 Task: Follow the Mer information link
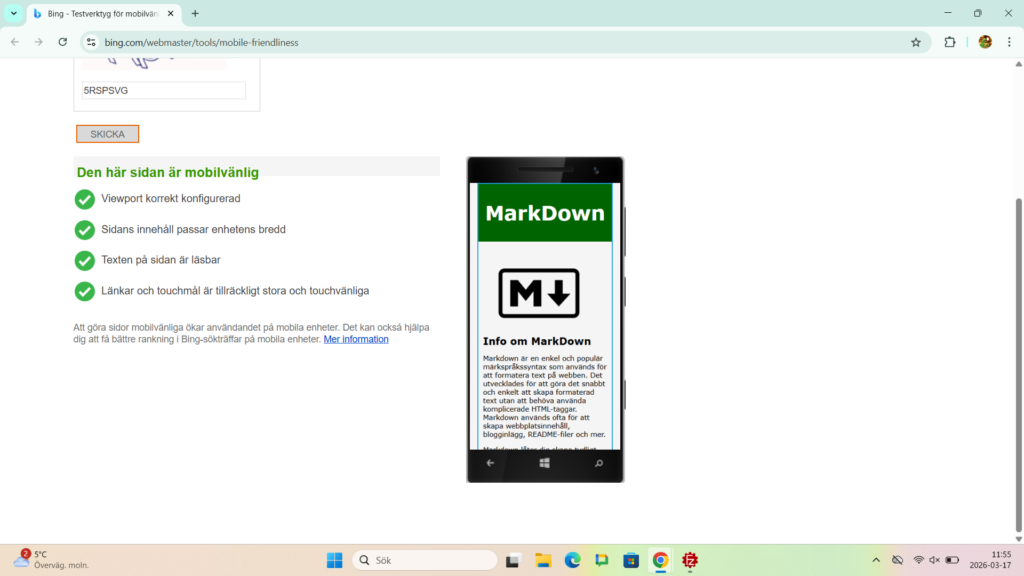click(356, 340)
